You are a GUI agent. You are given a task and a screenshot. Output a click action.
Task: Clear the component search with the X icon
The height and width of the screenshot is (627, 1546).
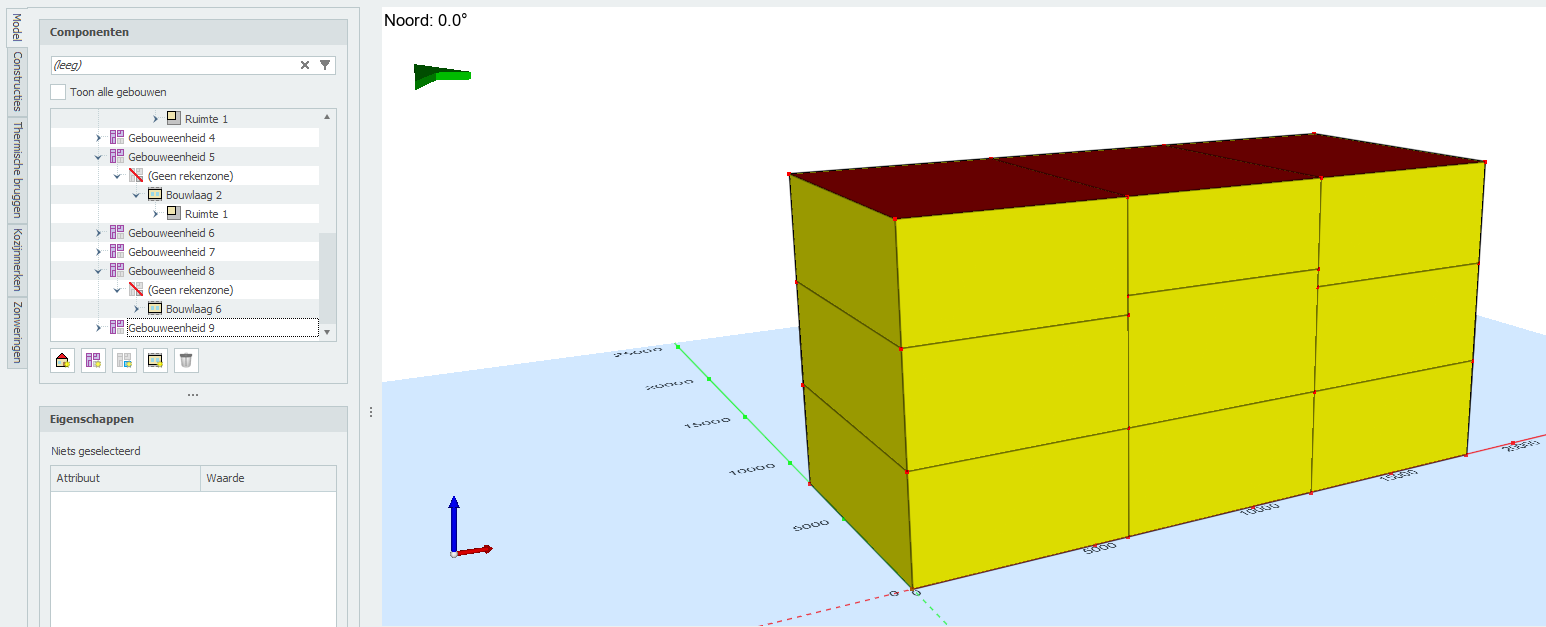[x=305, y=65]
